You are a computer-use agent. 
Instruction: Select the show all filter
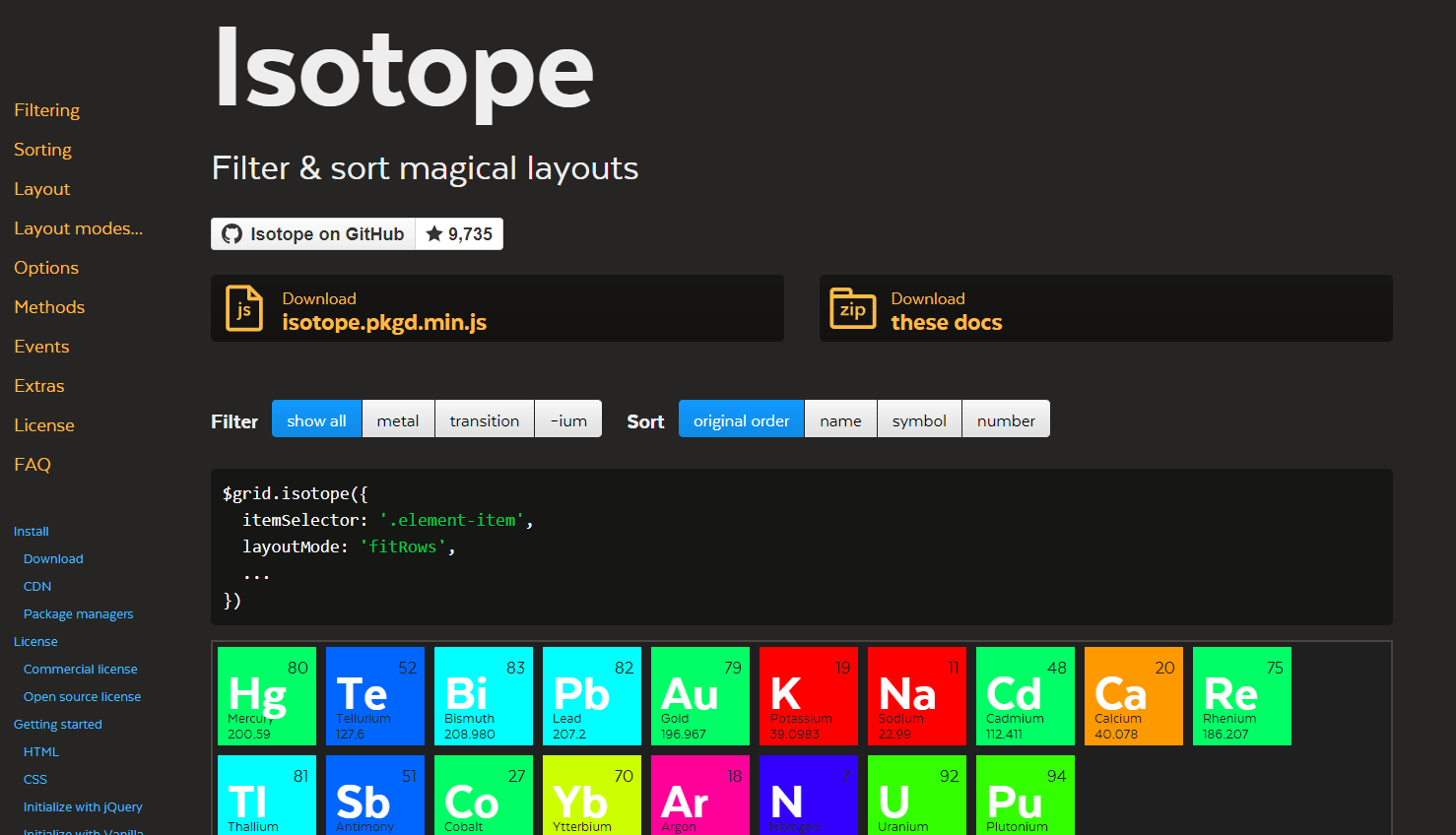[x=316, y=418]
